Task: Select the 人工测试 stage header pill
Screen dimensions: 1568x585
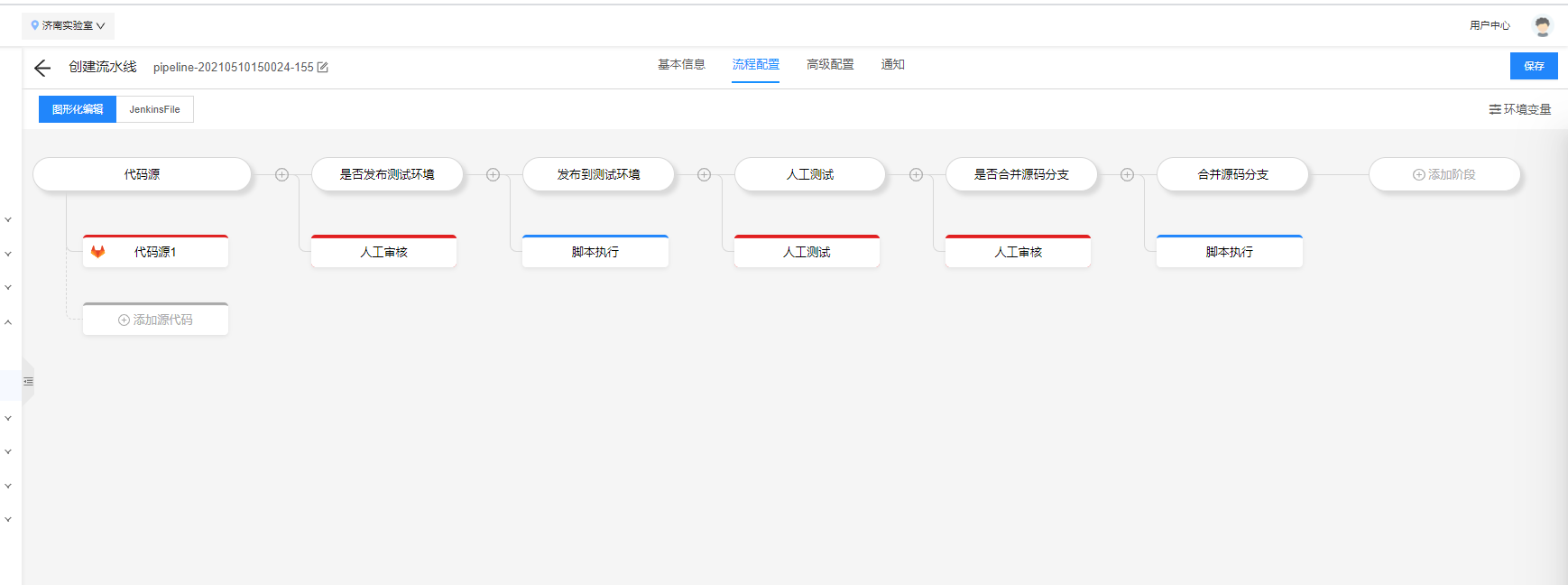Action: [x=810, y=174]
